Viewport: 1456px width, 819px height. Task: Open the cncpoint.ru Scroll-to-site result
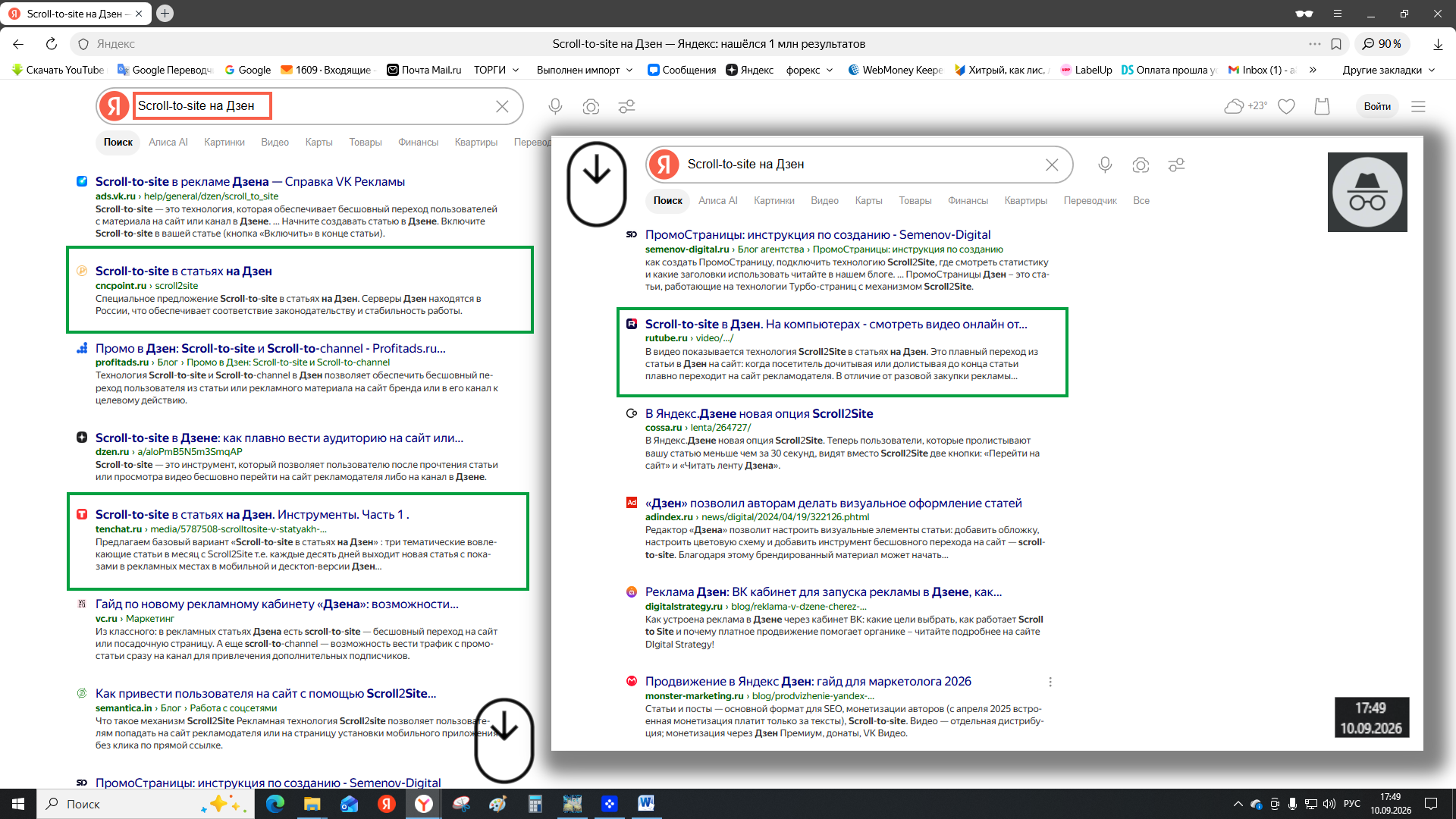[184, 271]
